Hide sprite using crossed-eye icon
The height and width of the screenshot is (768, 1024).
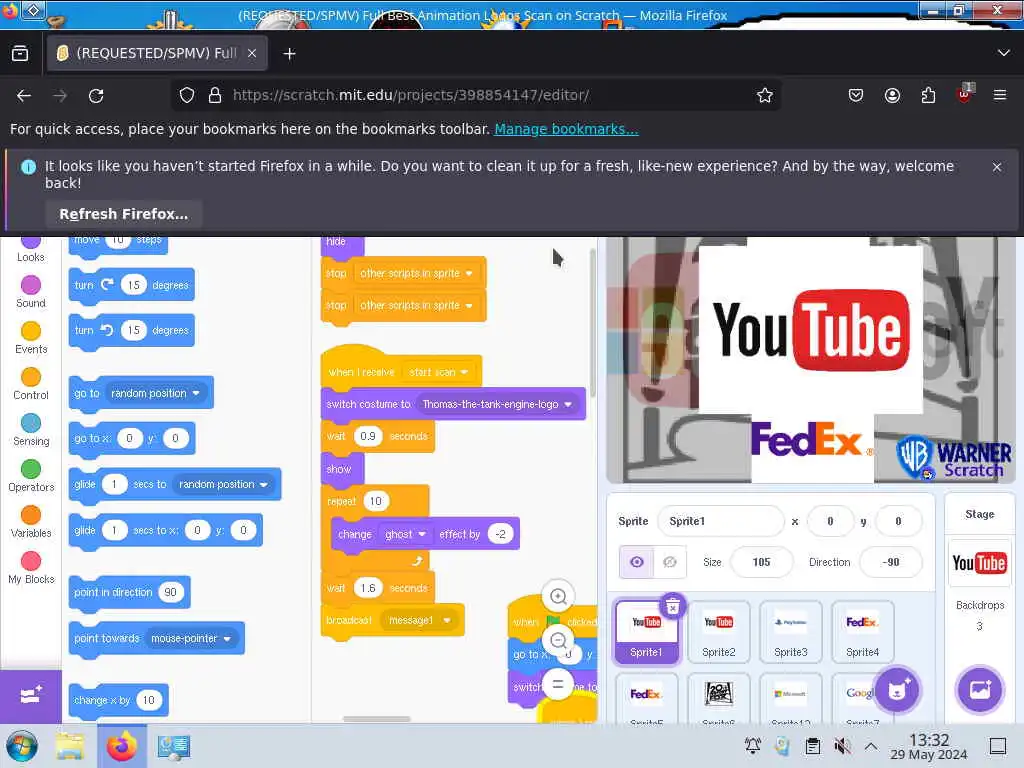[x=669, y=562]
